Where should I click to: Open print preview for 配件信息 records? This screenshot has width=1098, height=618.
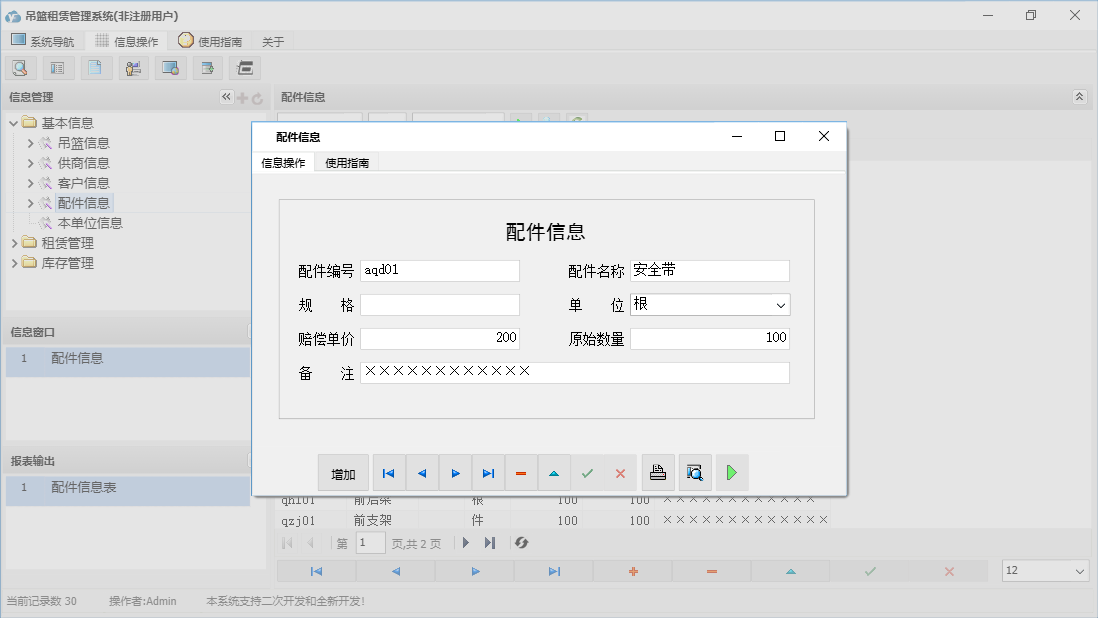(x=694, y=472)
